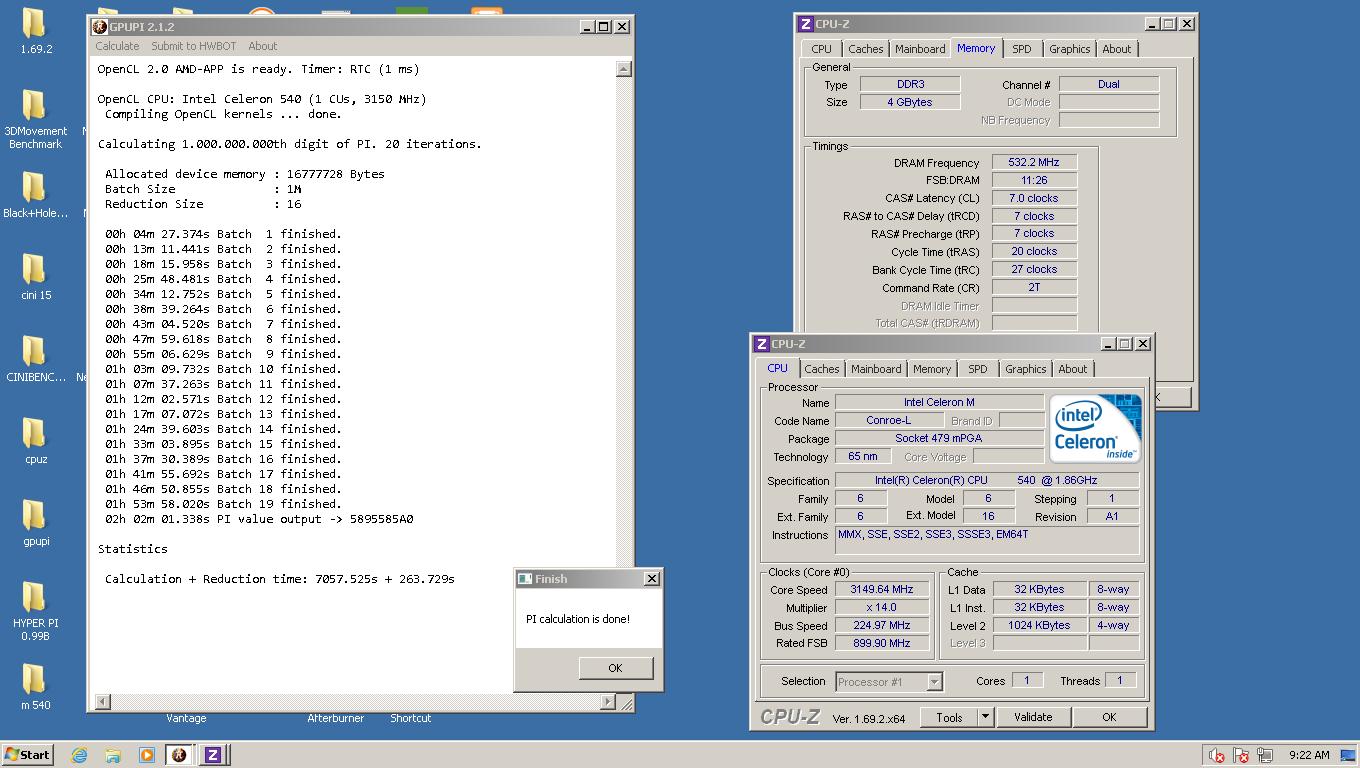Click the Intel Celeron M name field
Image resolution: width=1360 pixels, height=768 pixels.
[x=939, y=402]
